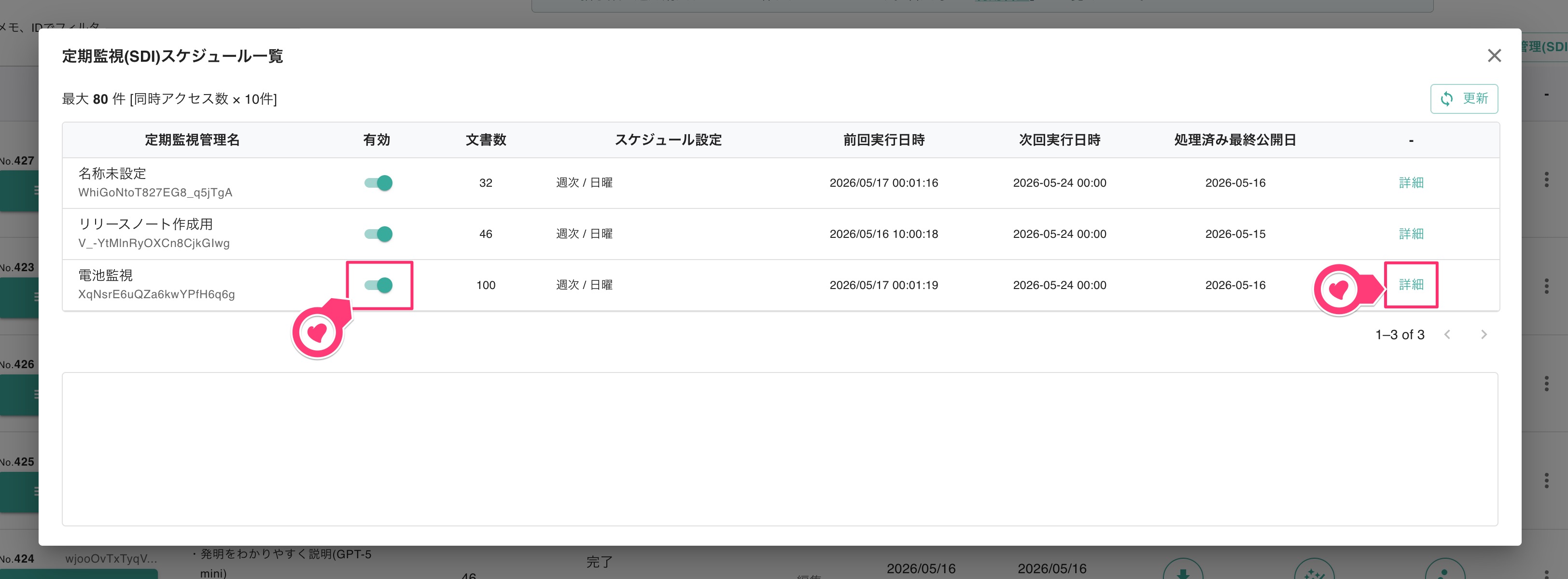Open the kebab menu on the No.425 row
The width and height of the screenshot is (1568, 579).
pyautogui.click(x=1546, y=481)
